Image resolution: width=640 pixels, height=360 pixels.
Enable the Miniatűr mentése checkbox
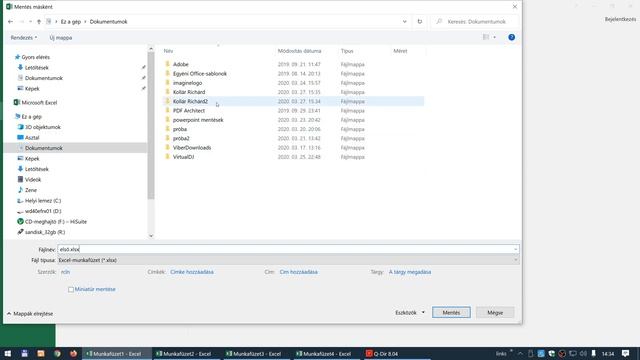(71, 289)
